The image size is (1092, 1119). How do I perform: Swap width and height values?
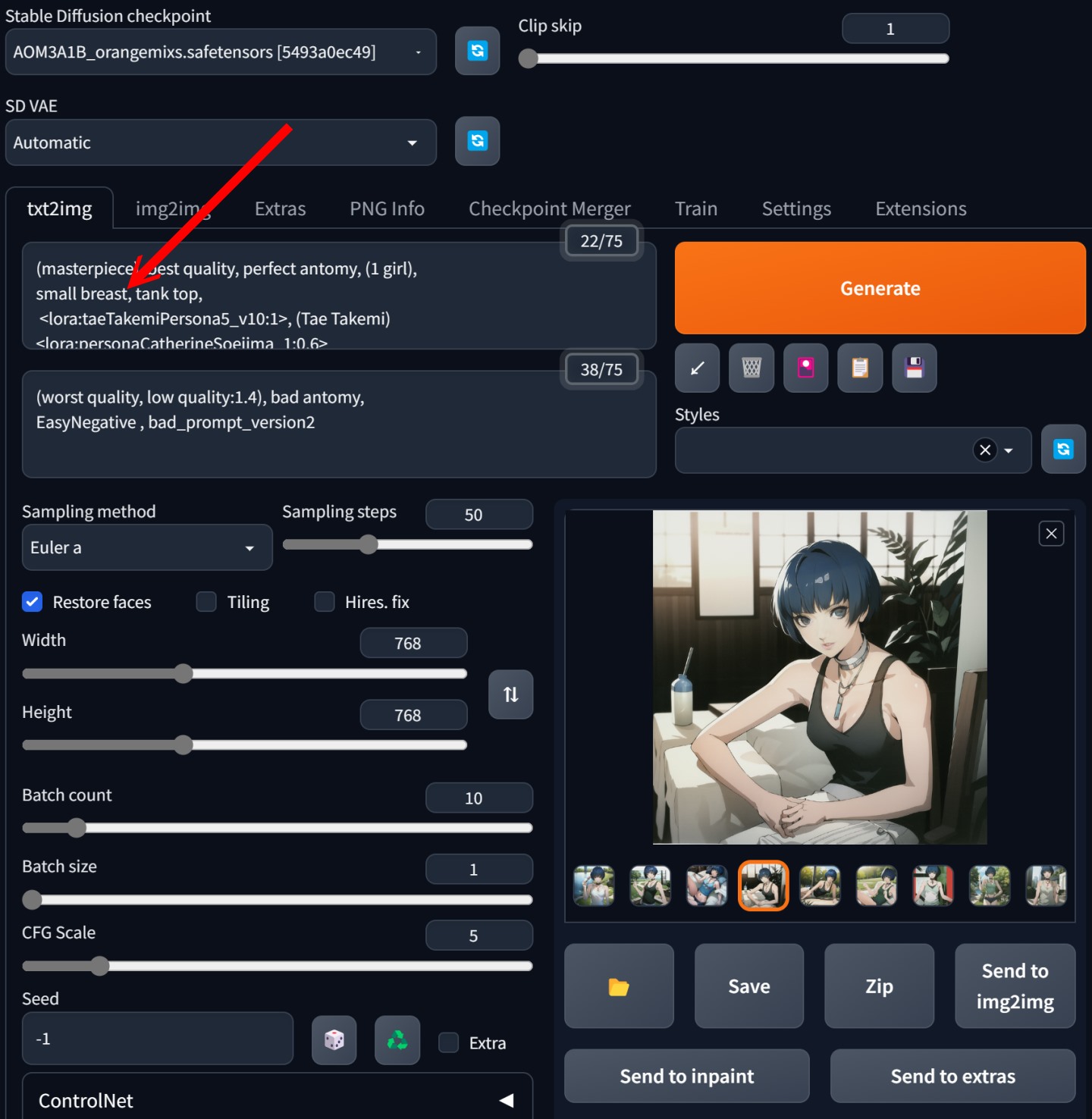tap(510, 694)
